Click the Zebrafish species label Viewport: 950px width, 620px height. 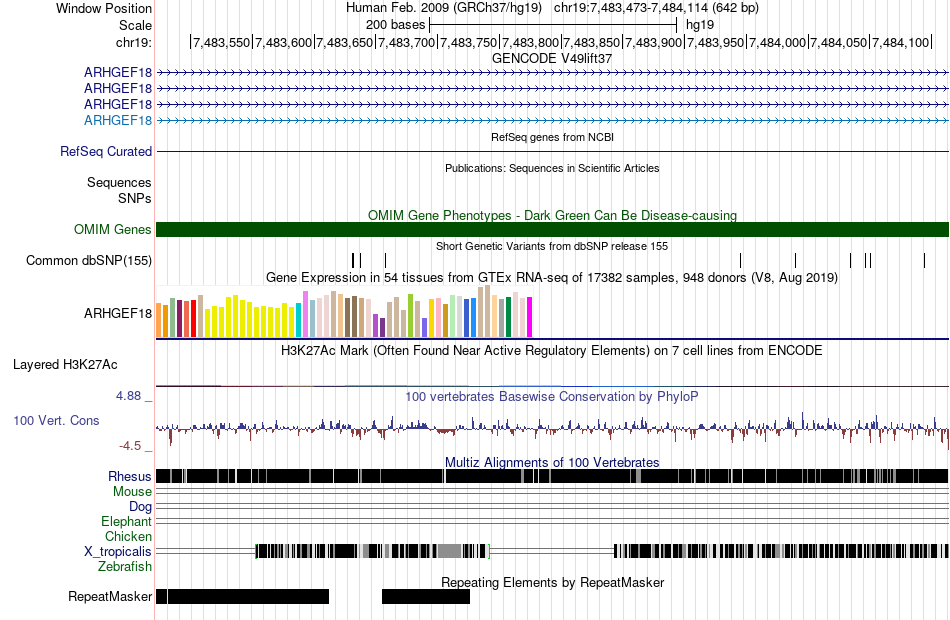[125, 567]
